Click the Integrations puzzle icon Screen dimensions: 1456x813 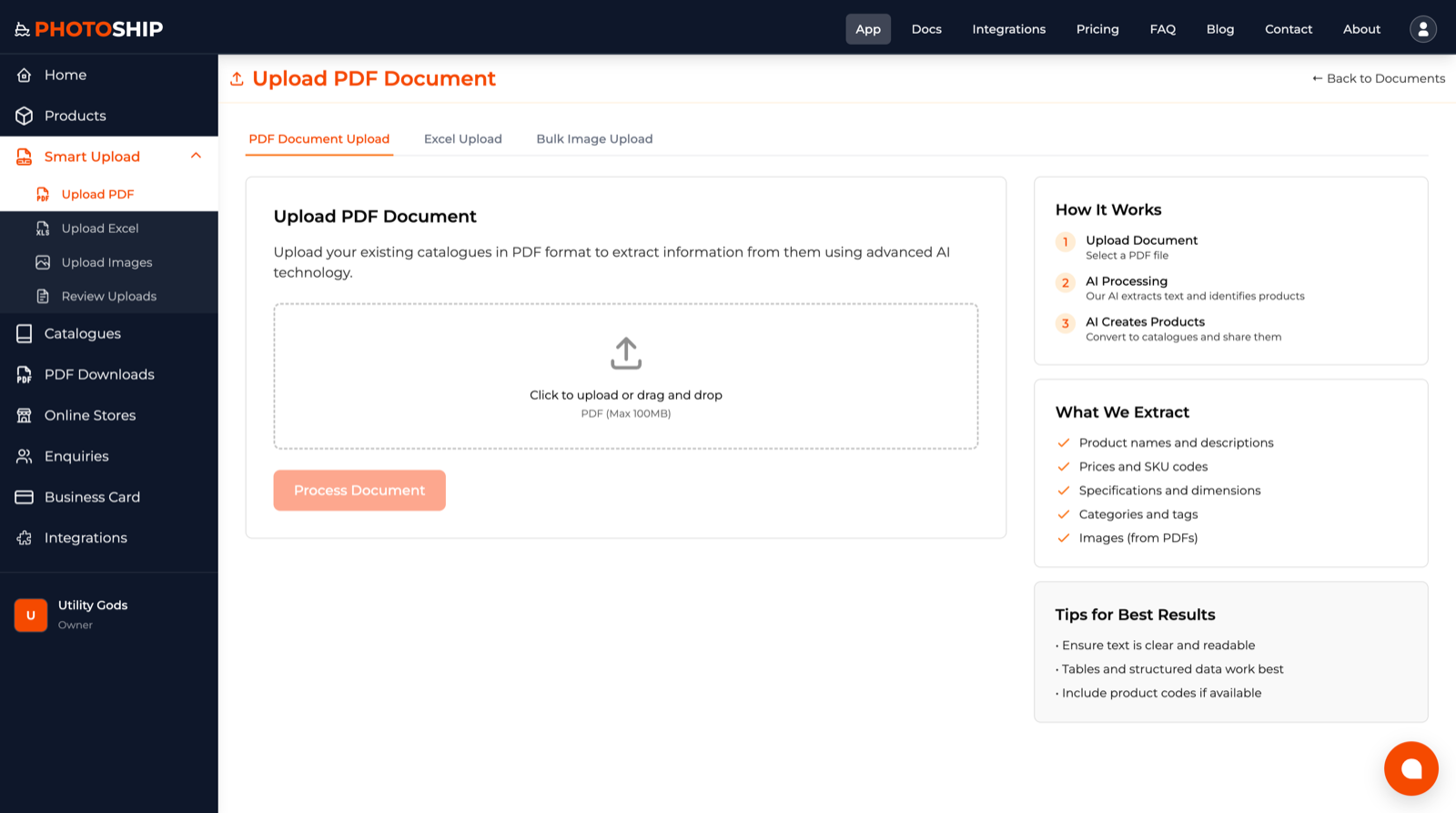coord(25,538)
